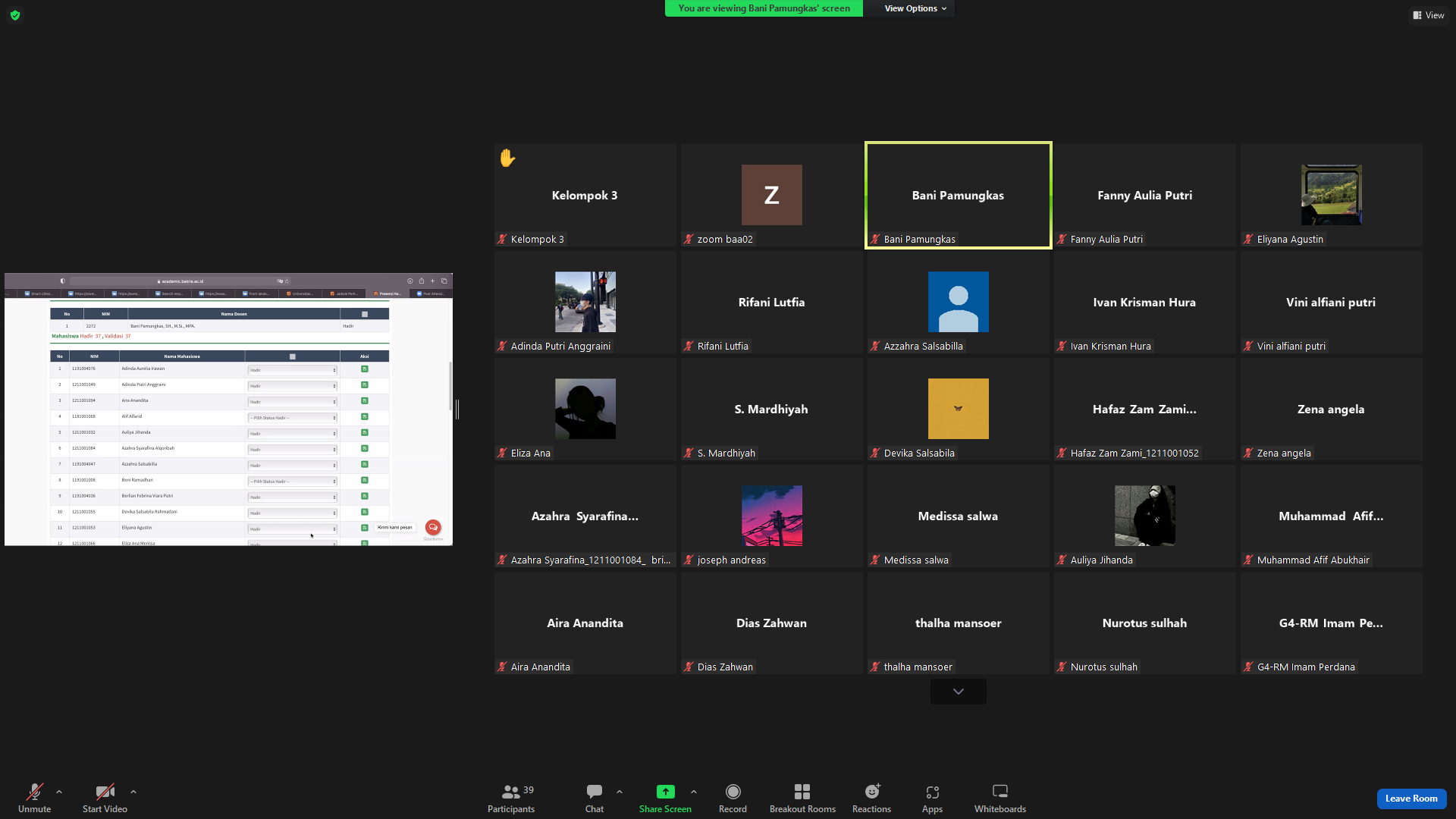Image resolution: width=1456 pixels, height=819 pixels.
Task: Select Eliza Ana silhouette photo tile
Action: click(585, 409)
